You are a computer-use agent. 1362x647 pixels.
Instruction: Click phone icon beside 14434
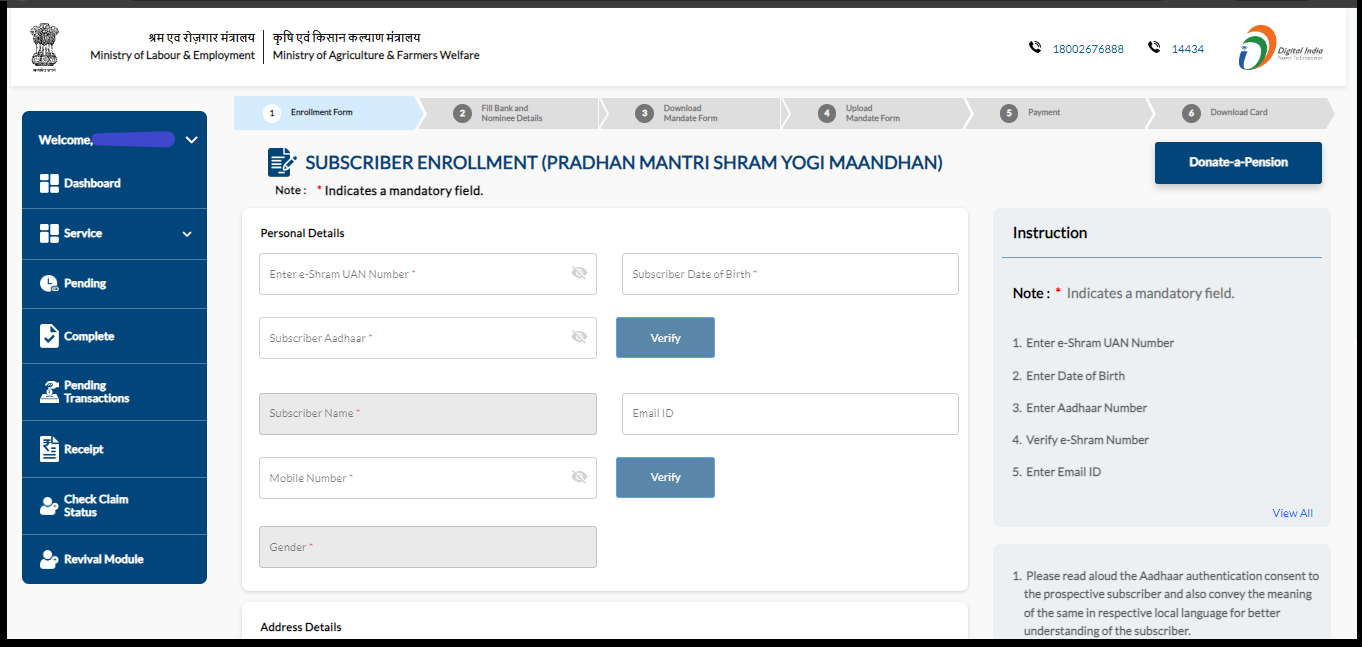[1154, 47]
